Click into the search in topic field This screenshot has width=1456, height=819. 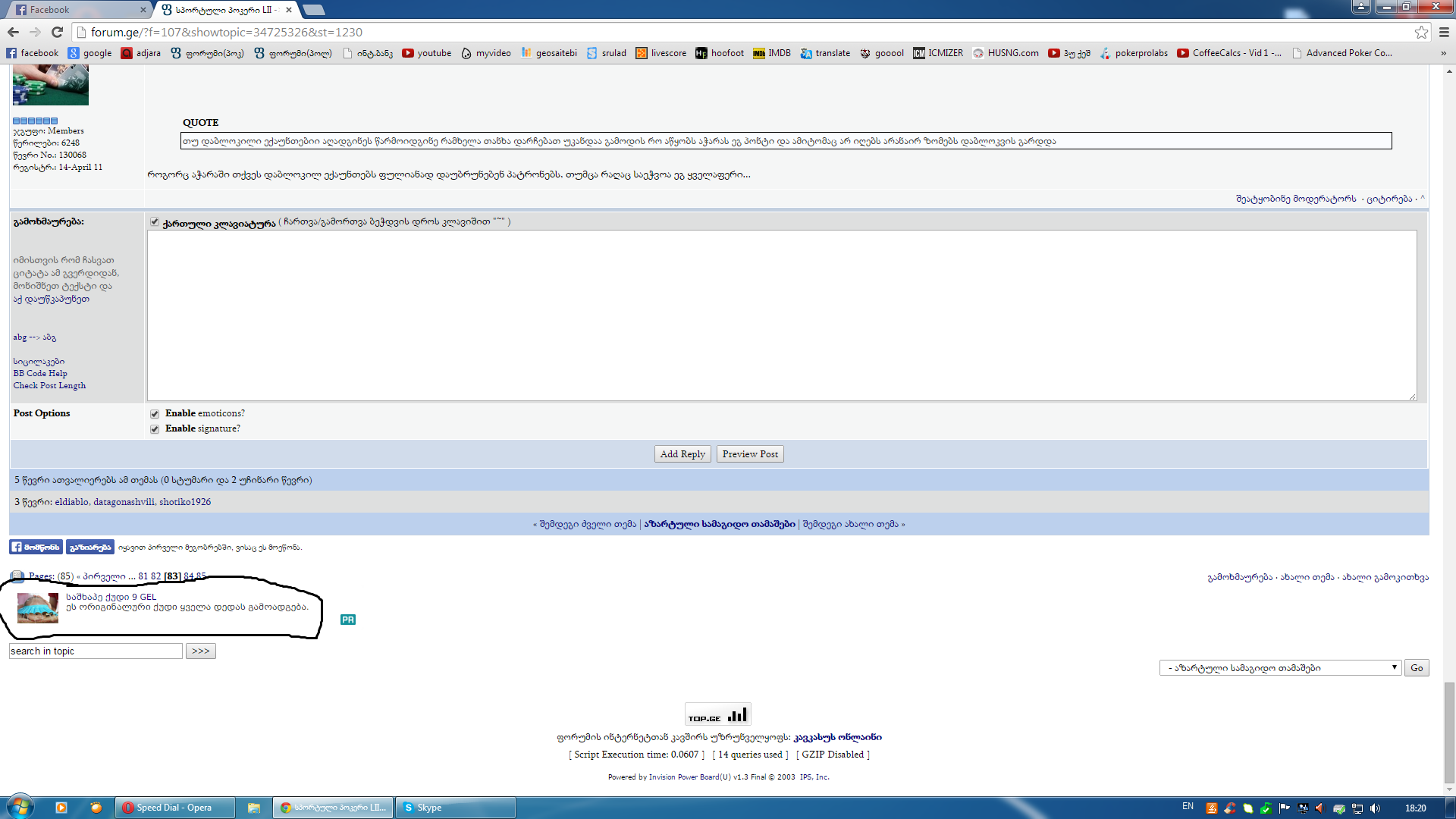[x=96, y=651]
